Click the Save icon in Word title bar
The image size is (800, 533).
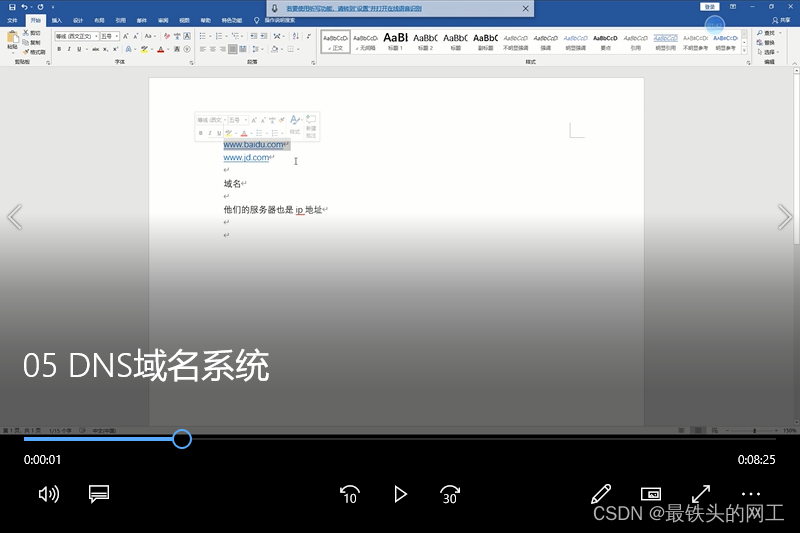coord(12,7)
